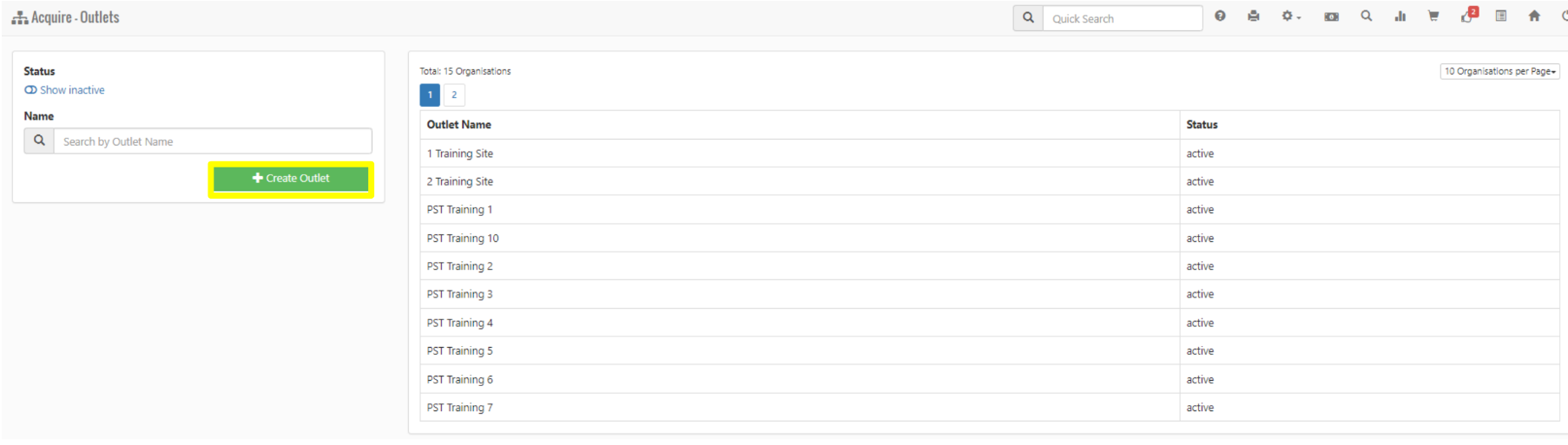Click the magnifier icon beside money icon
Screen dimensions: 1568x445
[1366, 16]
